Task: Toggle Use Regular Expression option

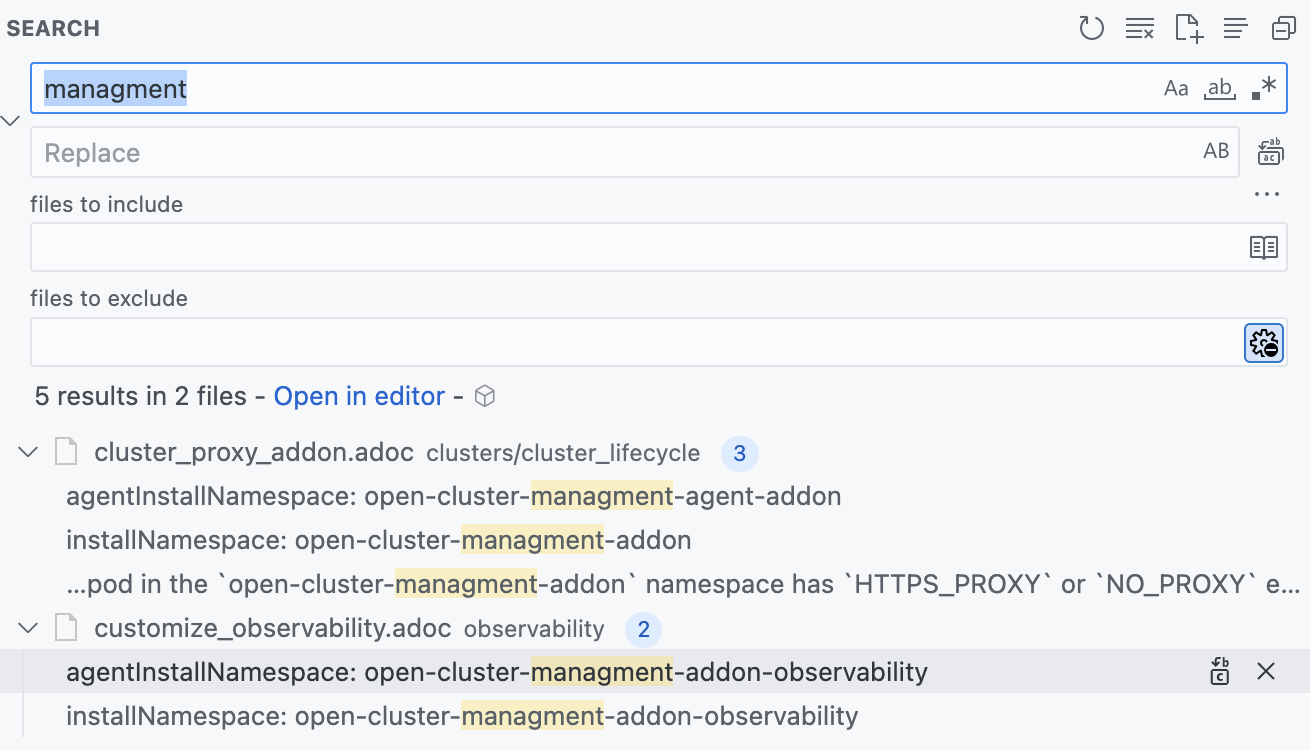Action: 1264,88
